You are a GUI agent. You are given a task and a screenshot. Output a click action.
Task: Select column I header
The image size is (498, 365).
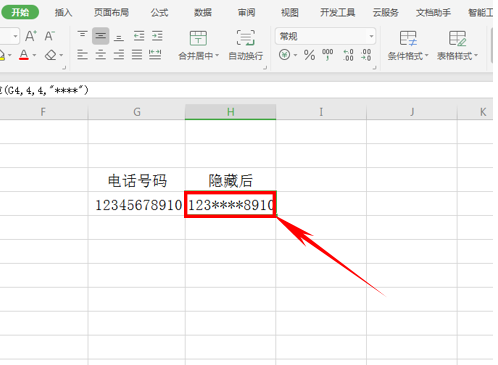pyautogui.click(x=321, y=112)
